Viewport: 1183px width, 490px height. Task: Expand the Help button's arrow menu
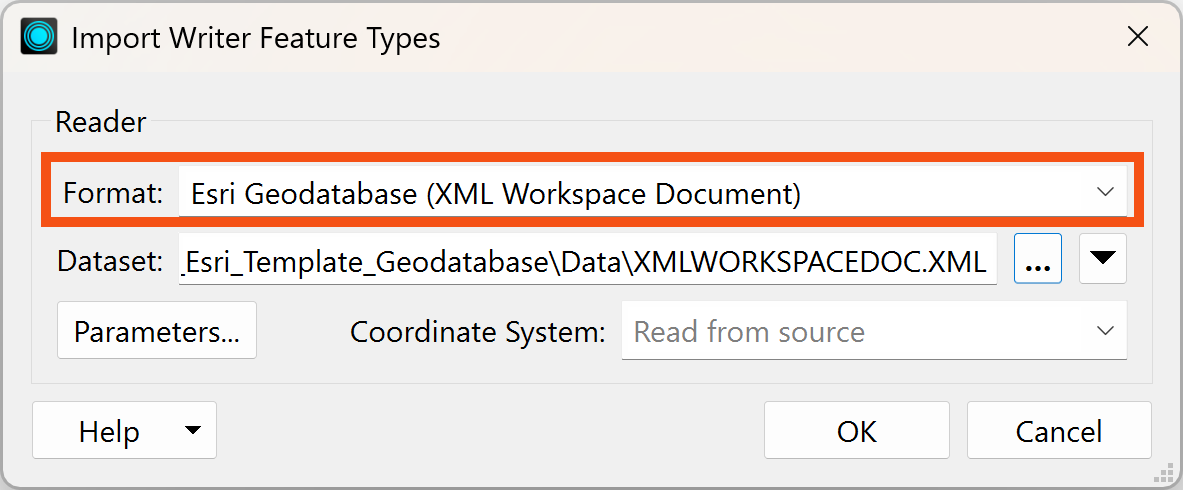(x=193, y=430)
